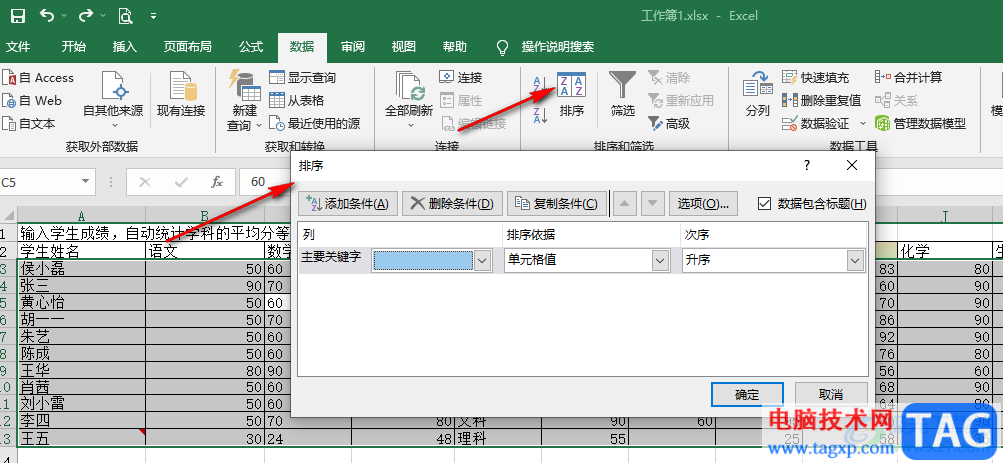Toggle 数据包含标题(H) checkbox
The image size is (1003, 463).
(x=764, y=204)
